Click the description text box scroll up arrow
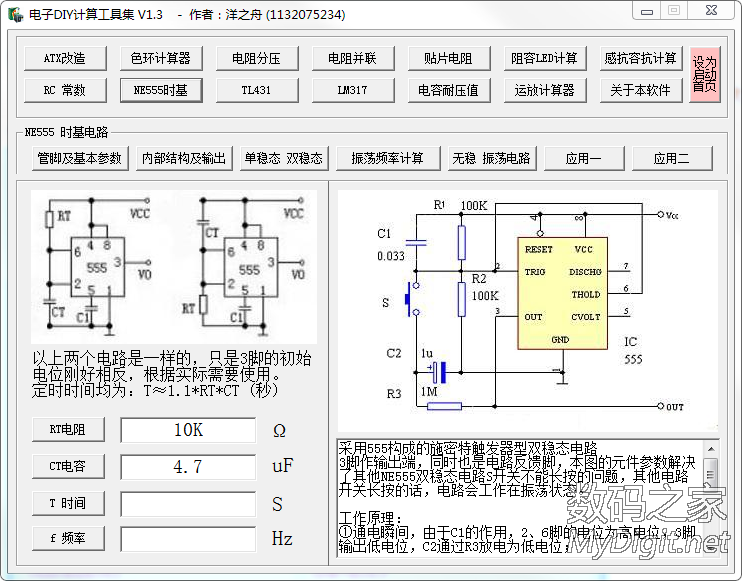 [x=711, y=448]
